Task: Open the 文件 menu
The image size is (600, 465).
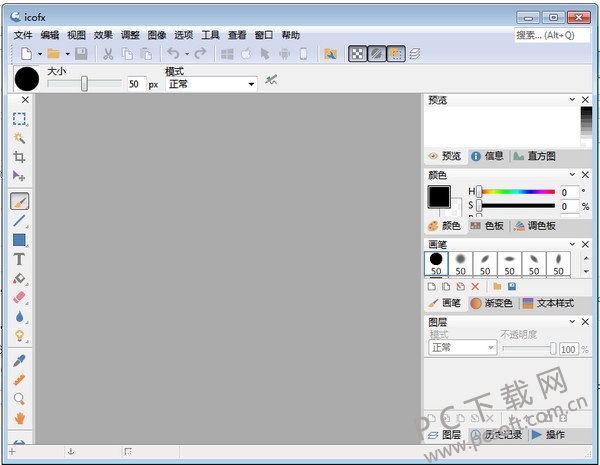Action: (23, 35)
